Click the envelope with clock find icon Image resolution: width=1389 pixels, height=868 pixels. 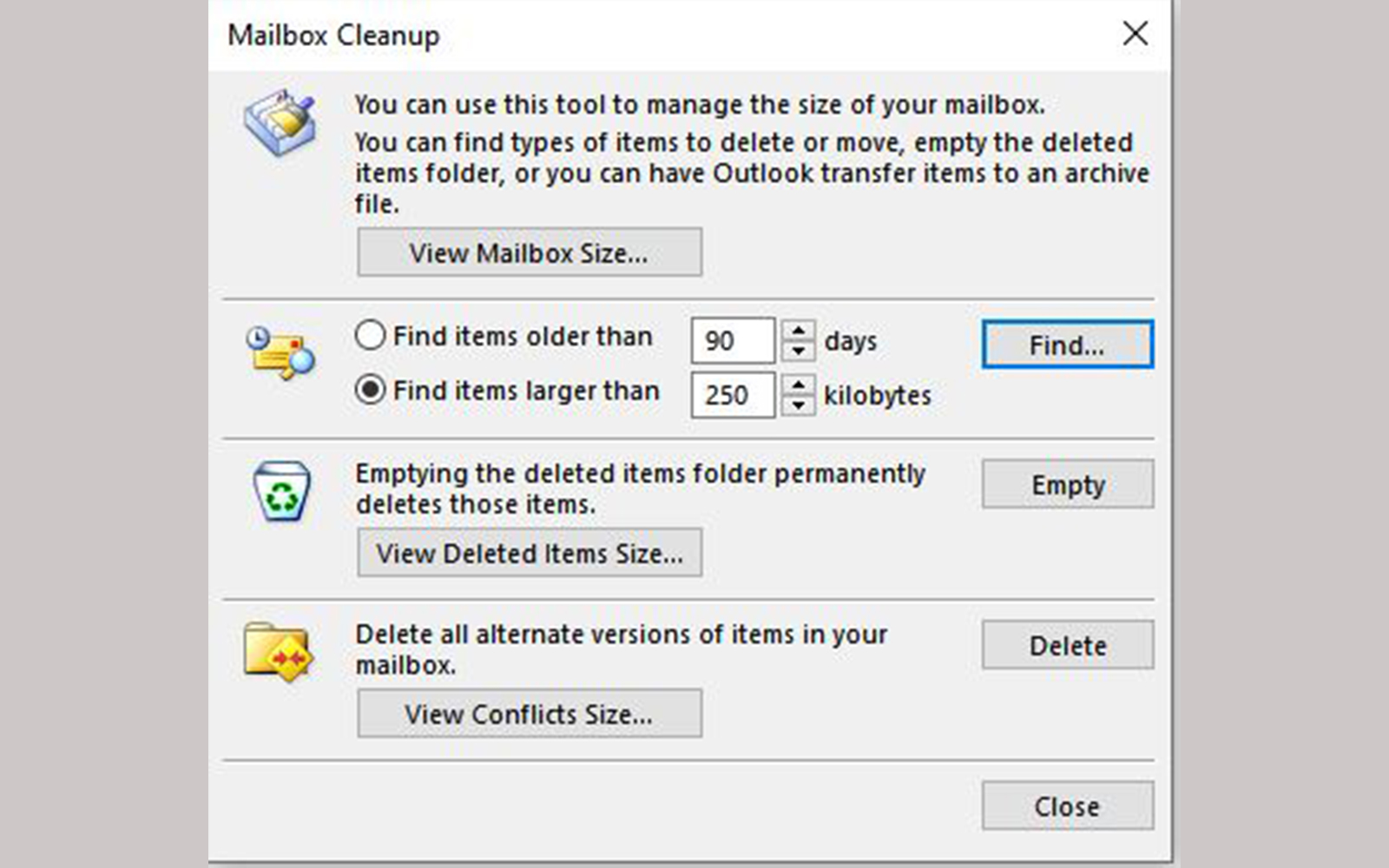[280, 352]
